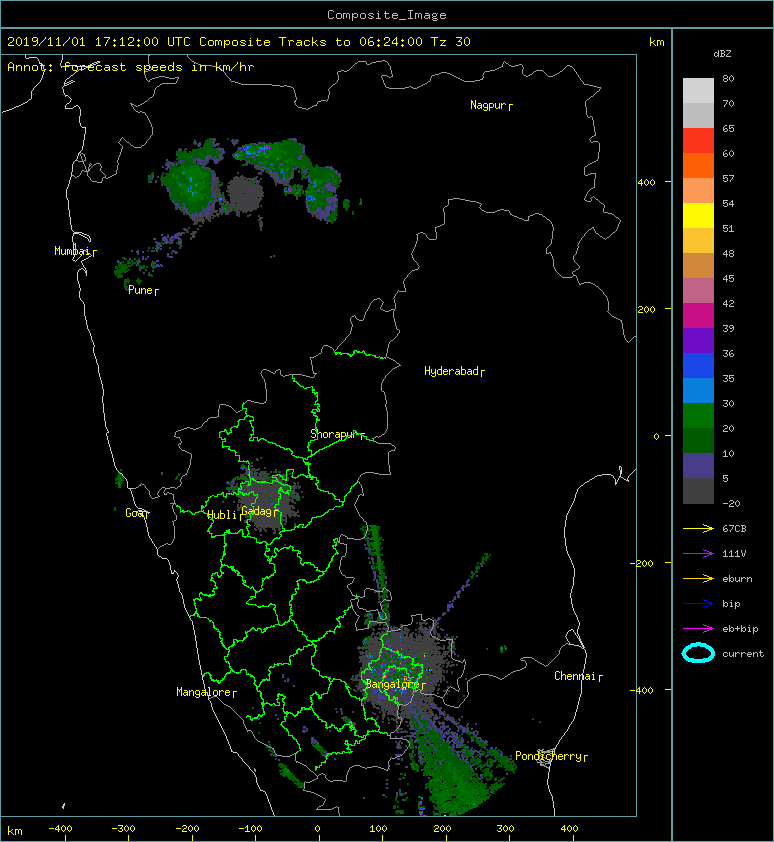774x842 pixels.
Task: Click the cyan 'current' ellipse legend icon
Action: tap(698, 653)
